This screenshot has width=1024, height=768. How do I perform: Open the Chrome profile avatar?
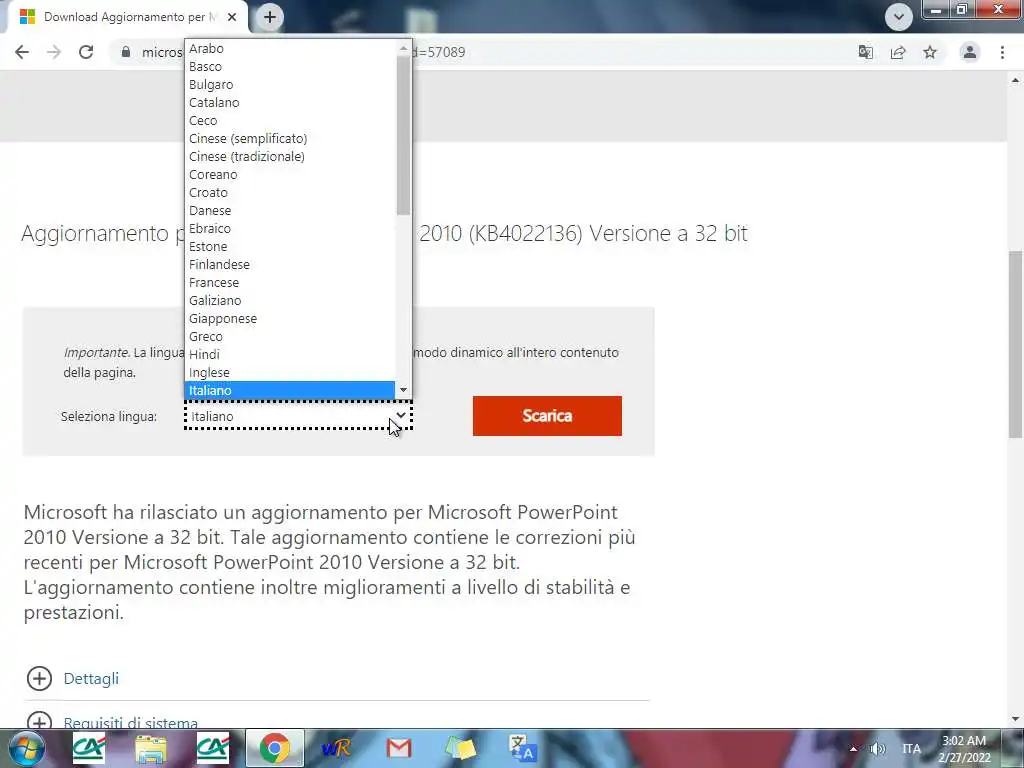click(970, 52)
